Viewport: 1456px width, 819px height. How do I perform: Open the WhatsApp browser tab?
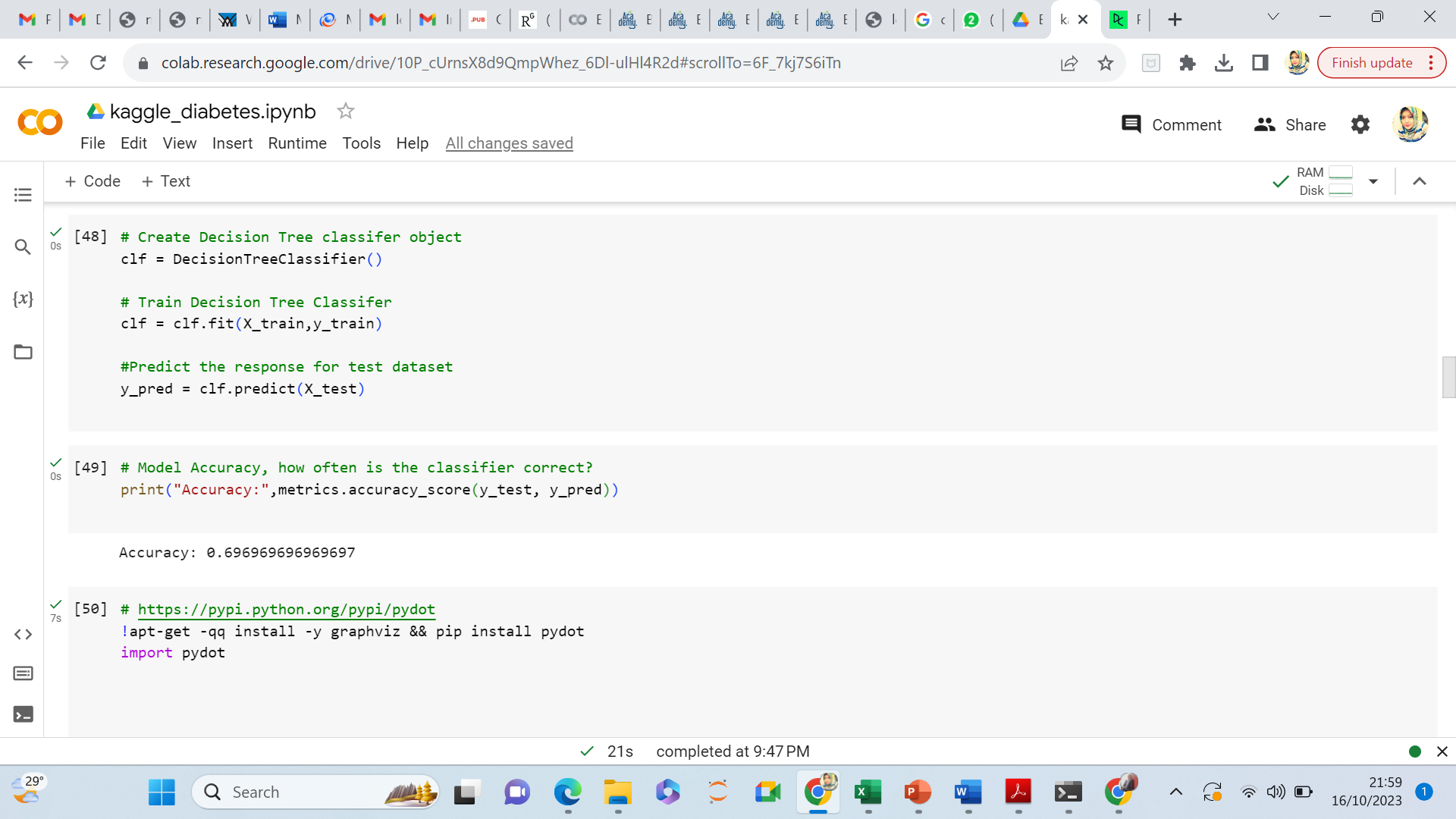[x=980, y=20]
